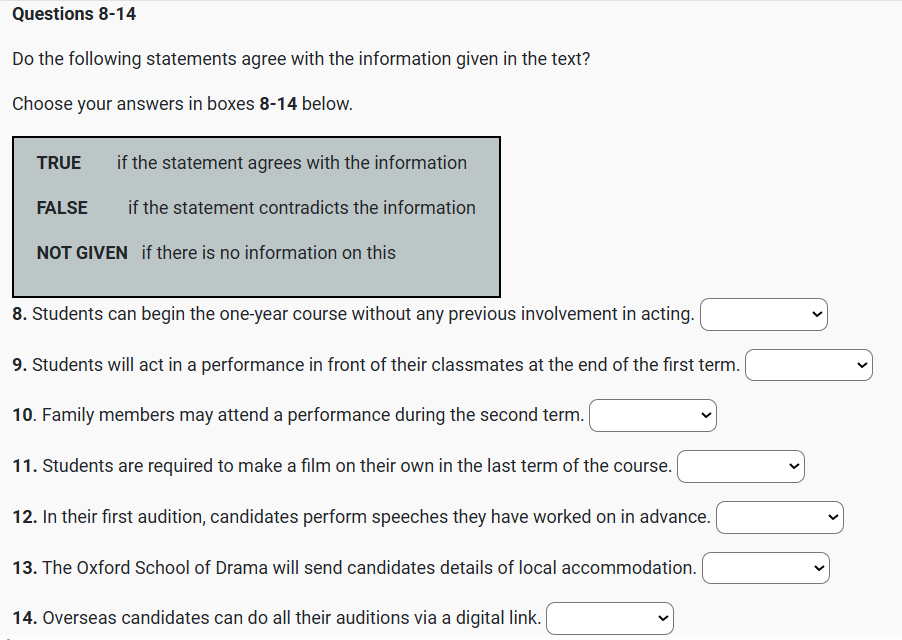Click the bold NOT GIVEN label
This screenshot has width=902, height=640.
click(x=82, y=253)
